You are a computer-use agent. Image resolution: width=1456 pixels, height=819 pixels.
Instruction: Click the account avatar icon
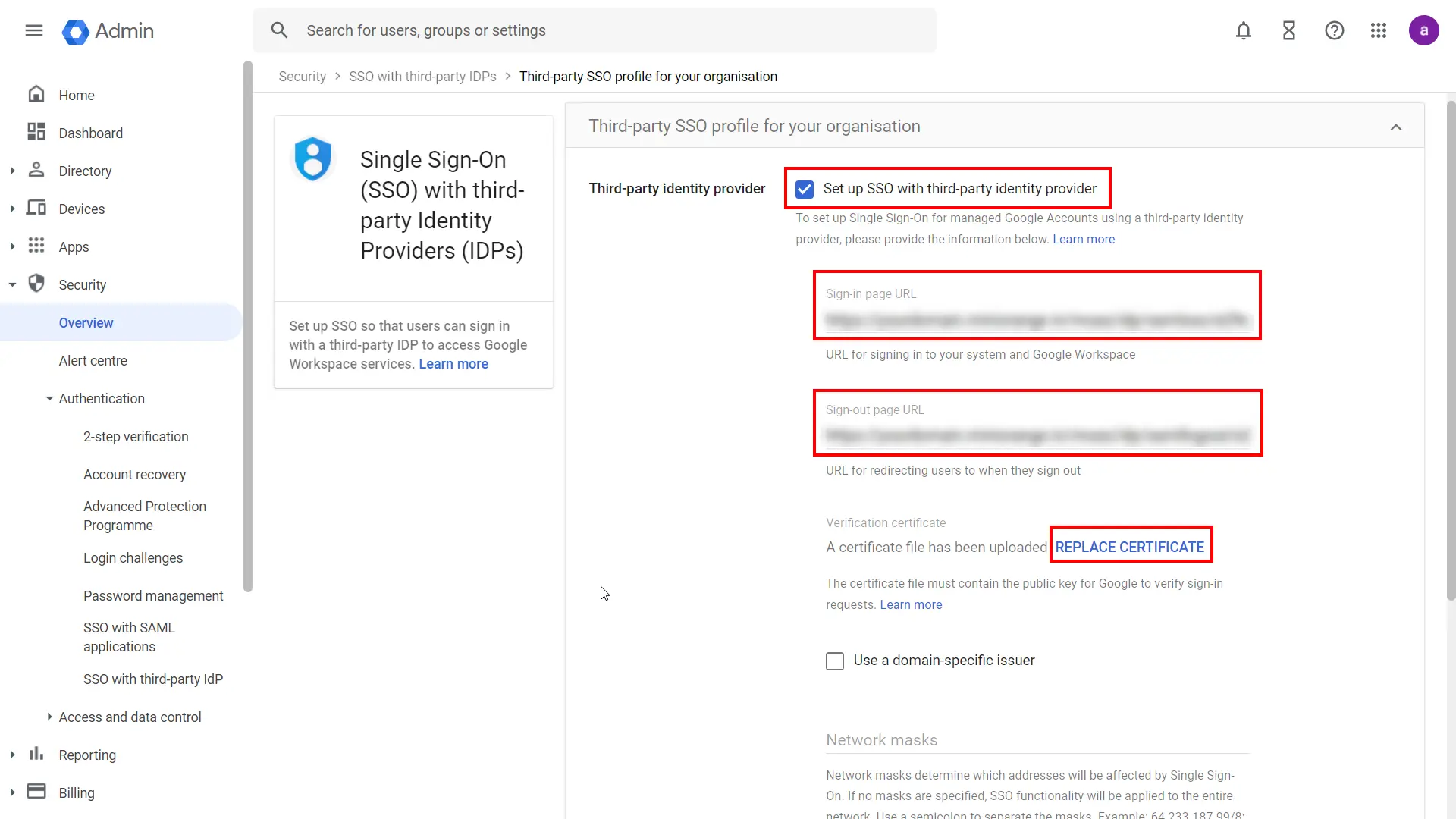[1424, 30]
